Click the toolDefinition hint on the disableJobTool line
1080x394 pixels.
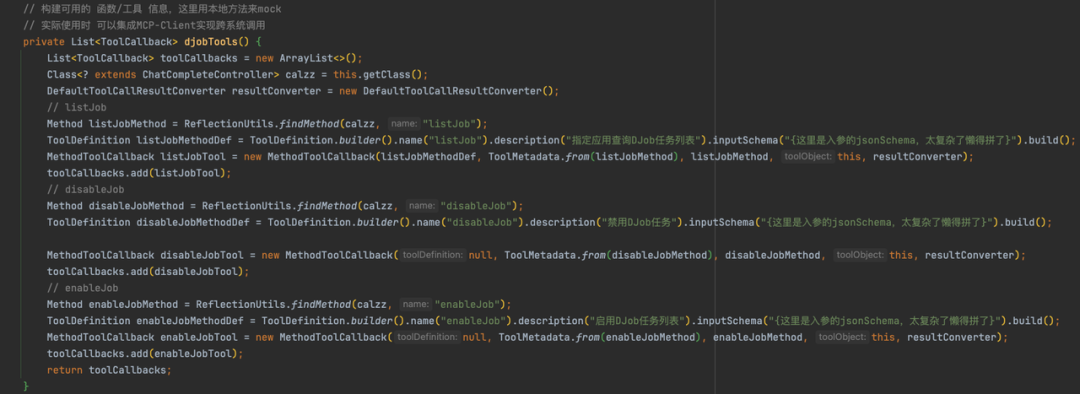click(x=433, y=255)
